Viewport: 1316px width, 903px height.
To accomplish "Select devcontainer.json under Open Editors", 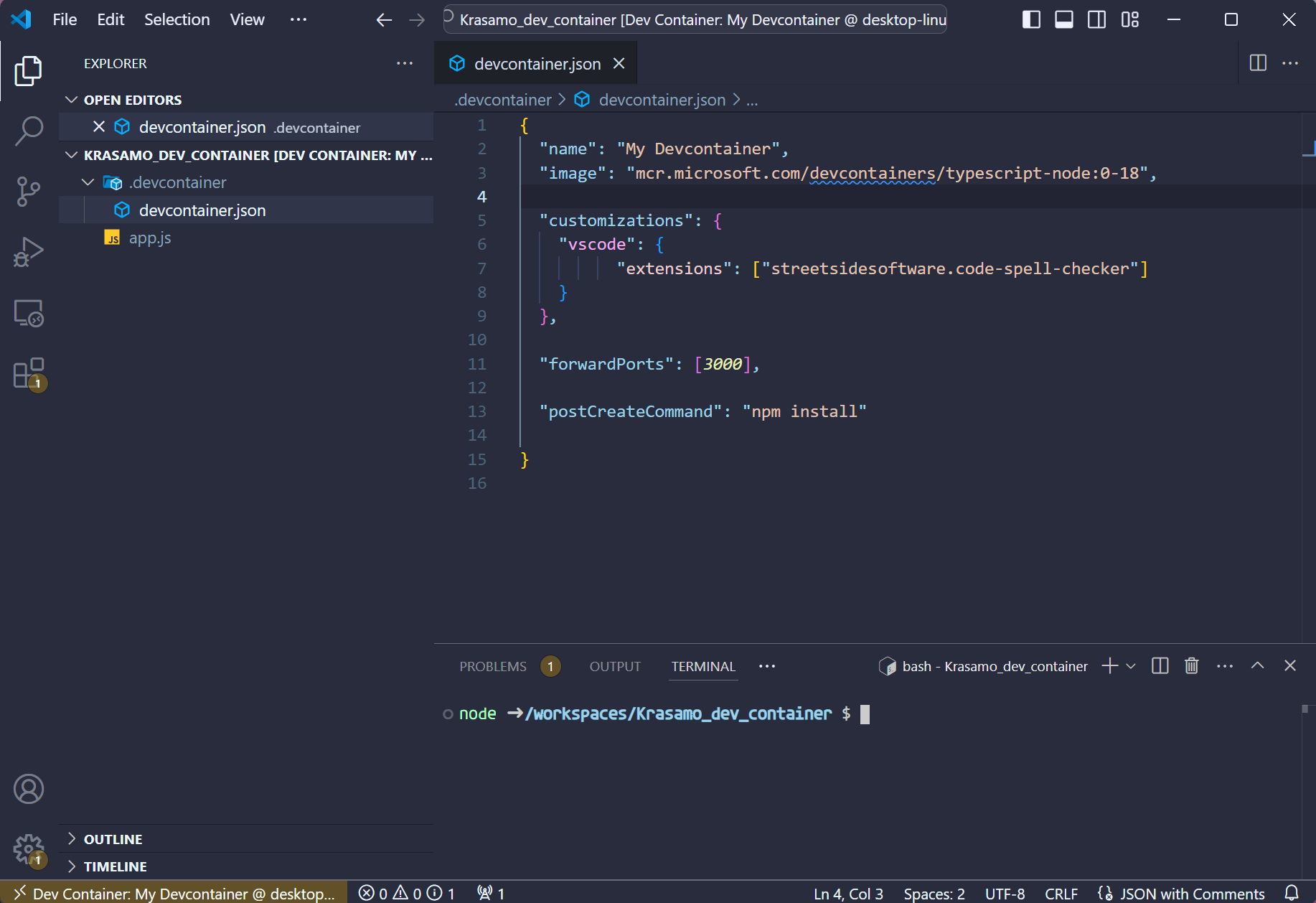I will [x=246, y=127].
